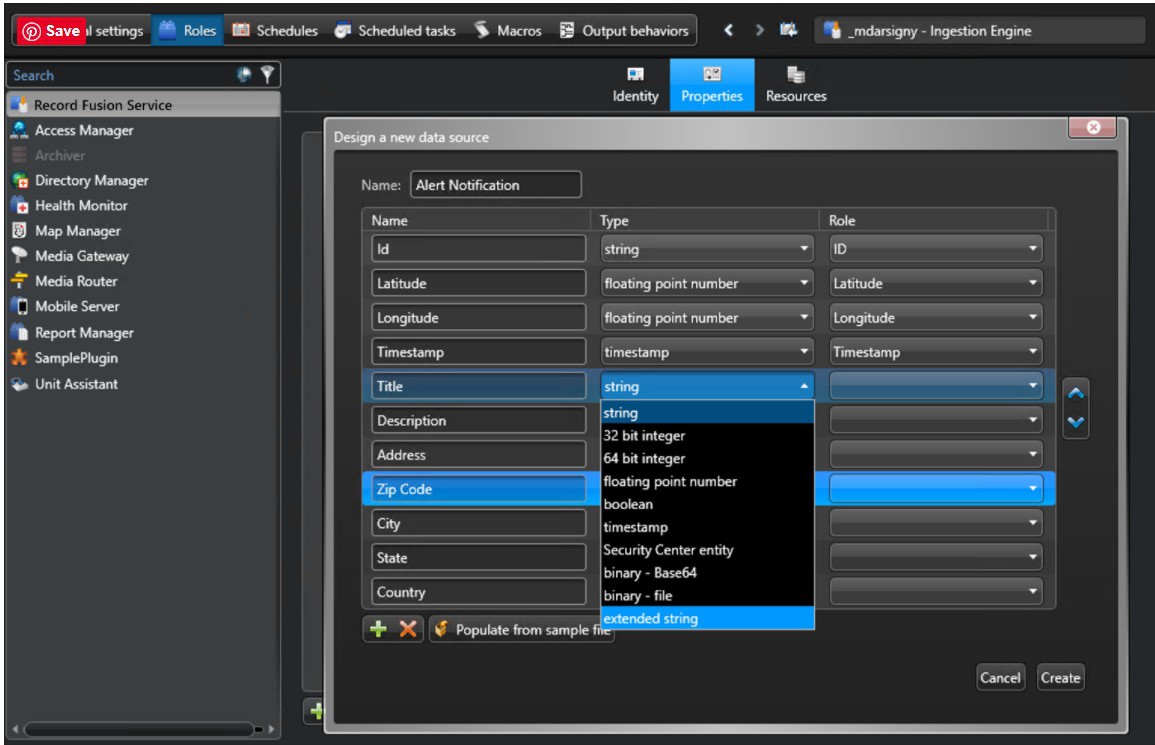The width and height of the screenshot is (1155, 745).
Task: Open the Identity tab icon
Action: [635, 85]
